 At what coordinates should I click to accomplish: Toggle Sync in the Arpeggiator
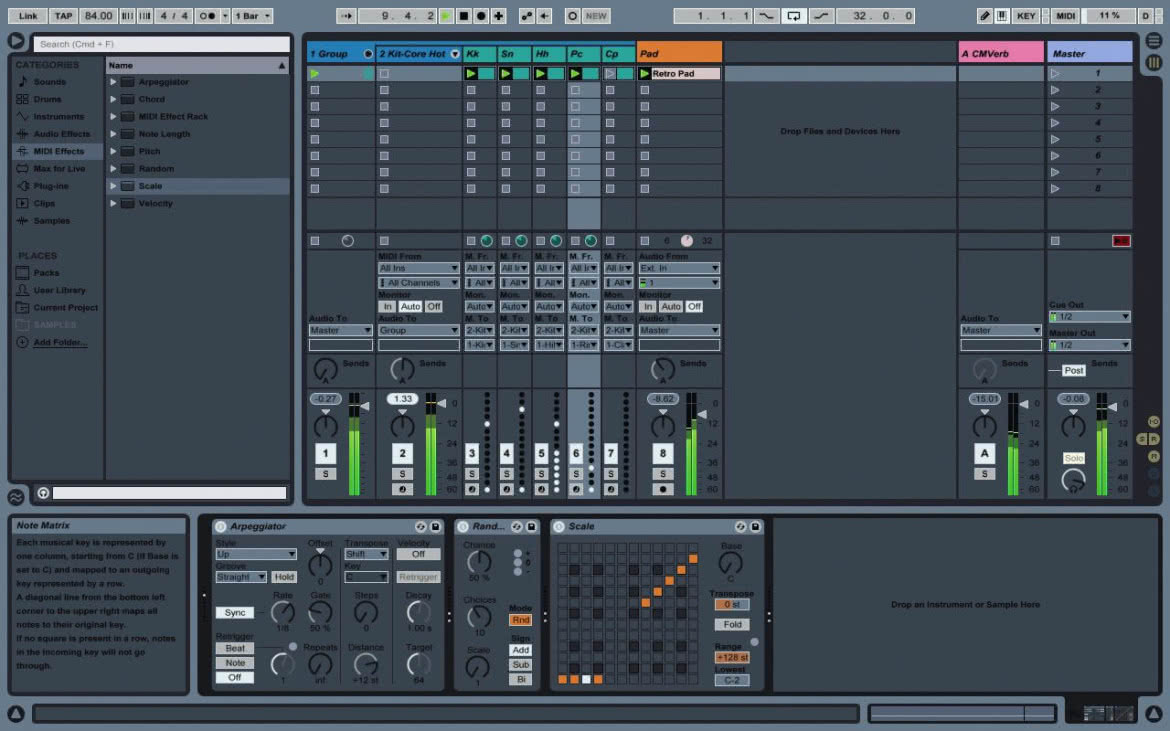click(x=235, y=612)
